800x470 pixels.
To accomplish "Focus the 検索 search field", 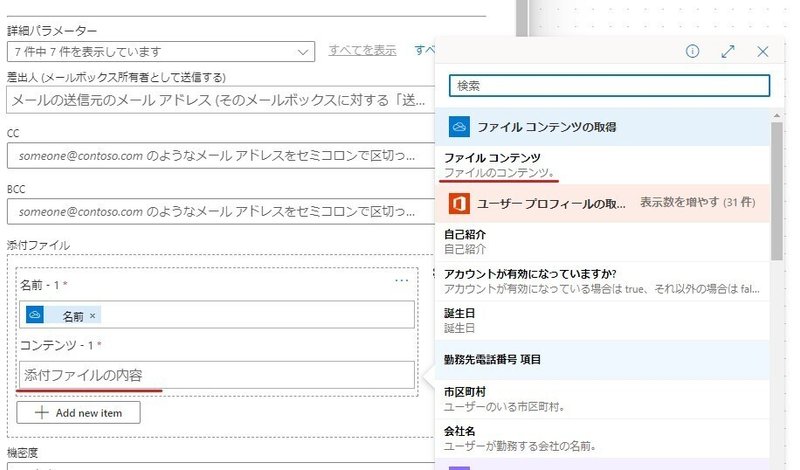I will pyautogui.click(x=609, y=86).
